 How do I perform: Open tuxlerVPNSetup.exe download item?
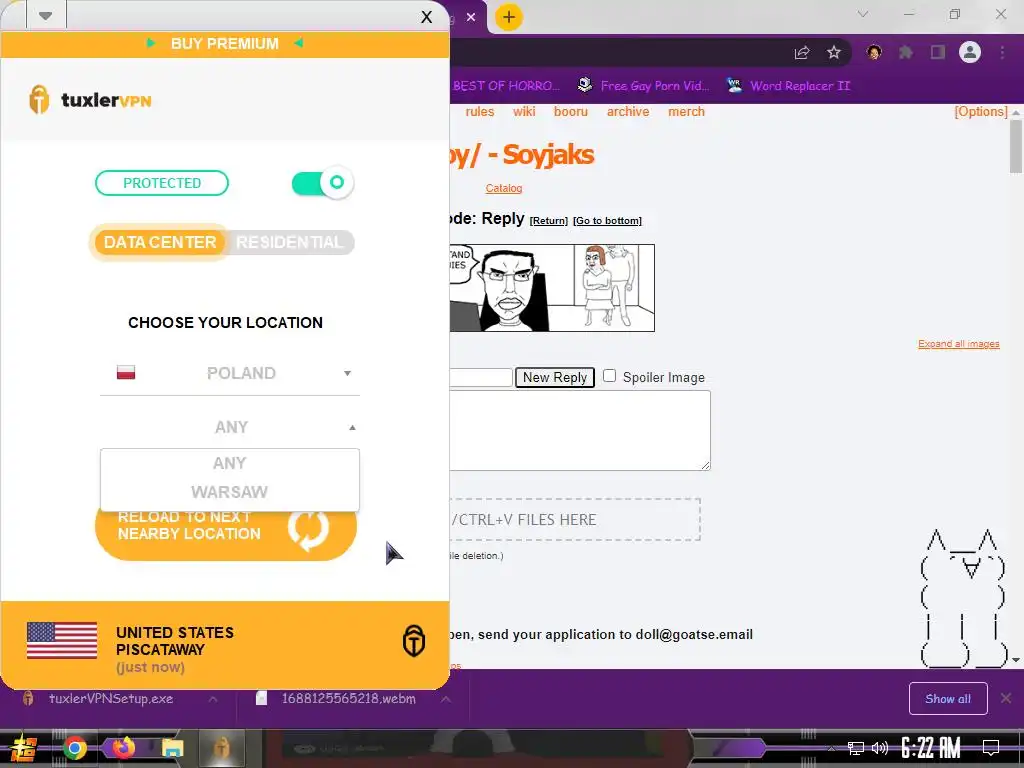click(x=111, y=699)
